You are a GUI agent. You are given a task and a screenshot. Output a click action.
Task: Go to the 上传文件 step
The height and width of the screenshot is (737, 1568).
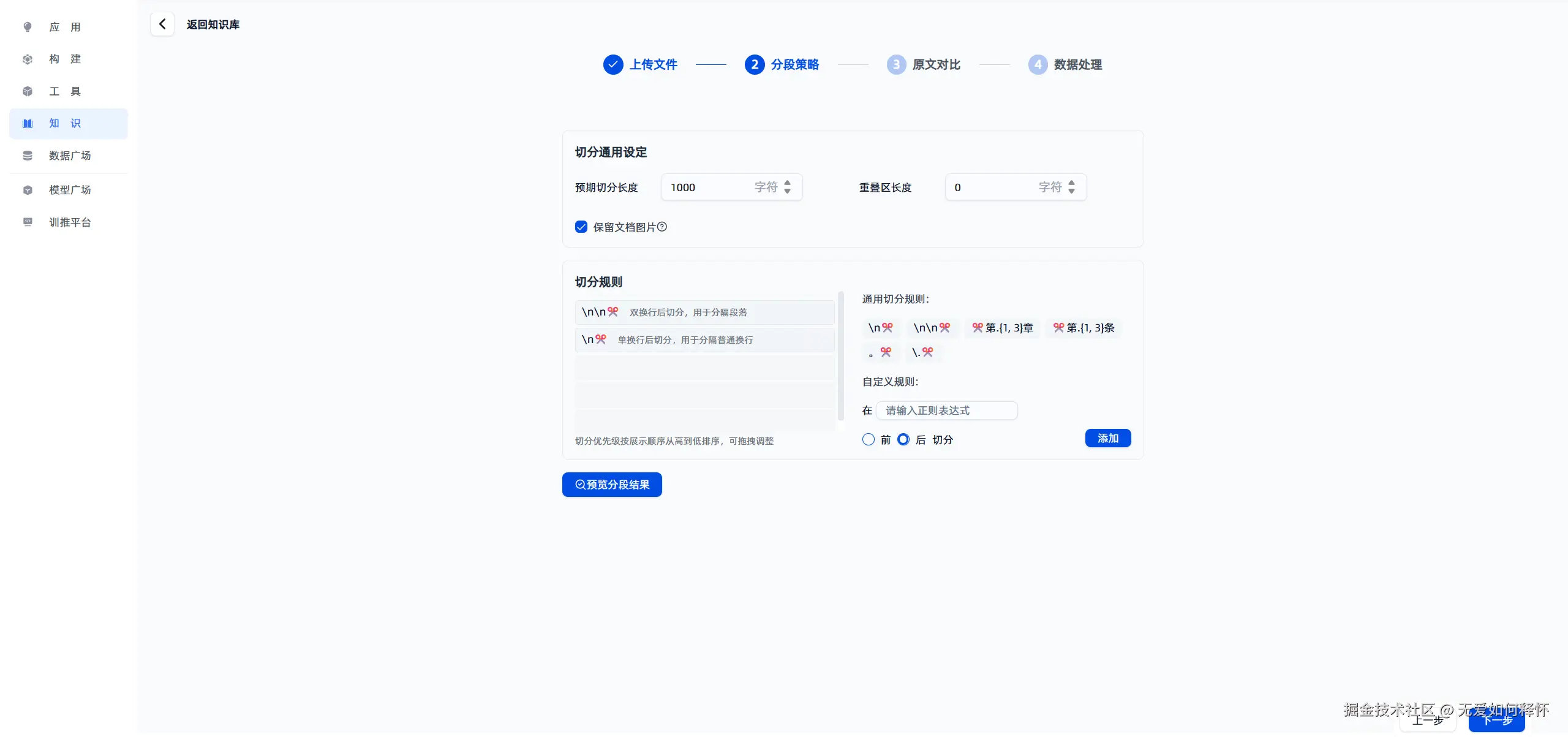pos(641,64)
